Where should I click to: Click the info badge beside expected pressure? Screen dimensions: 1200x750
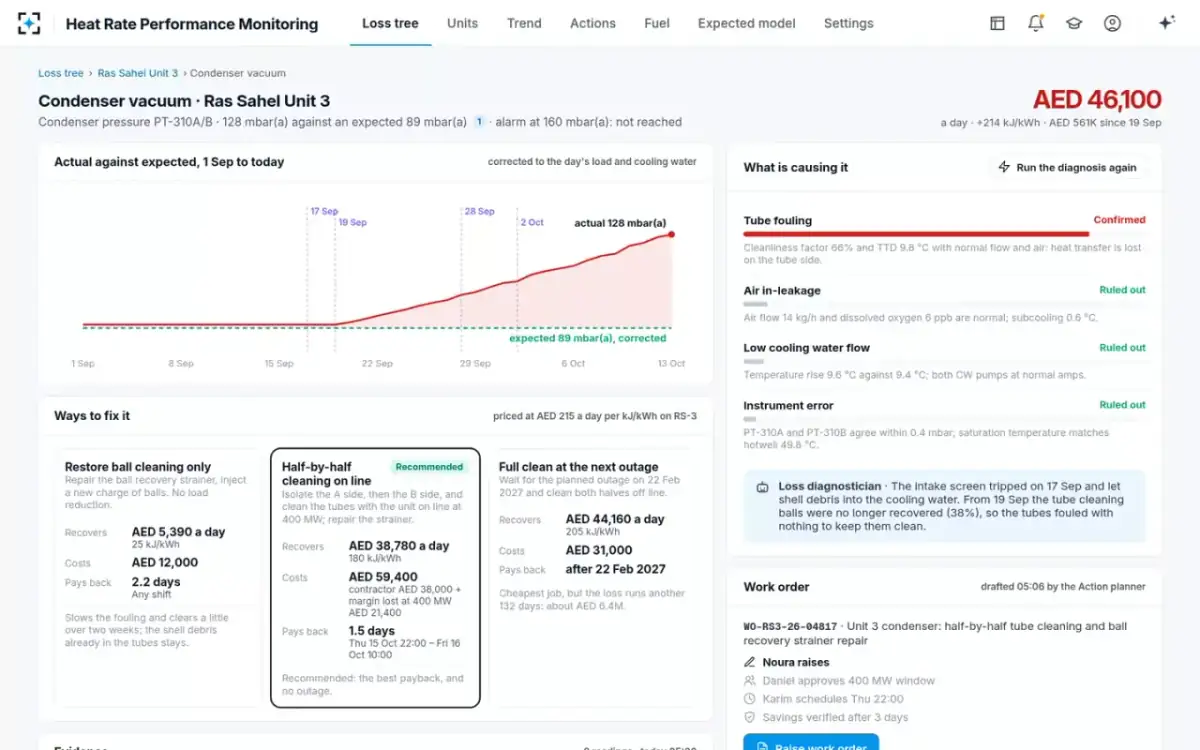(479, 122)
